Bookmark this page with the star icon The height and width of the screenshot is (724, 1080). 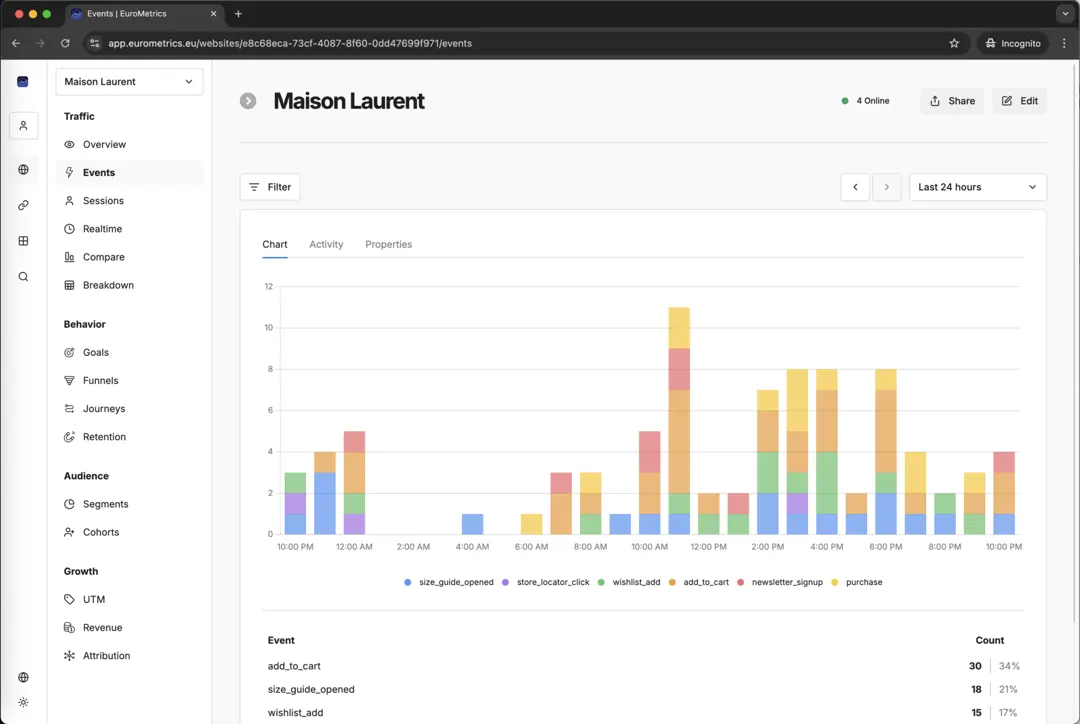click(x=954, y=43)
